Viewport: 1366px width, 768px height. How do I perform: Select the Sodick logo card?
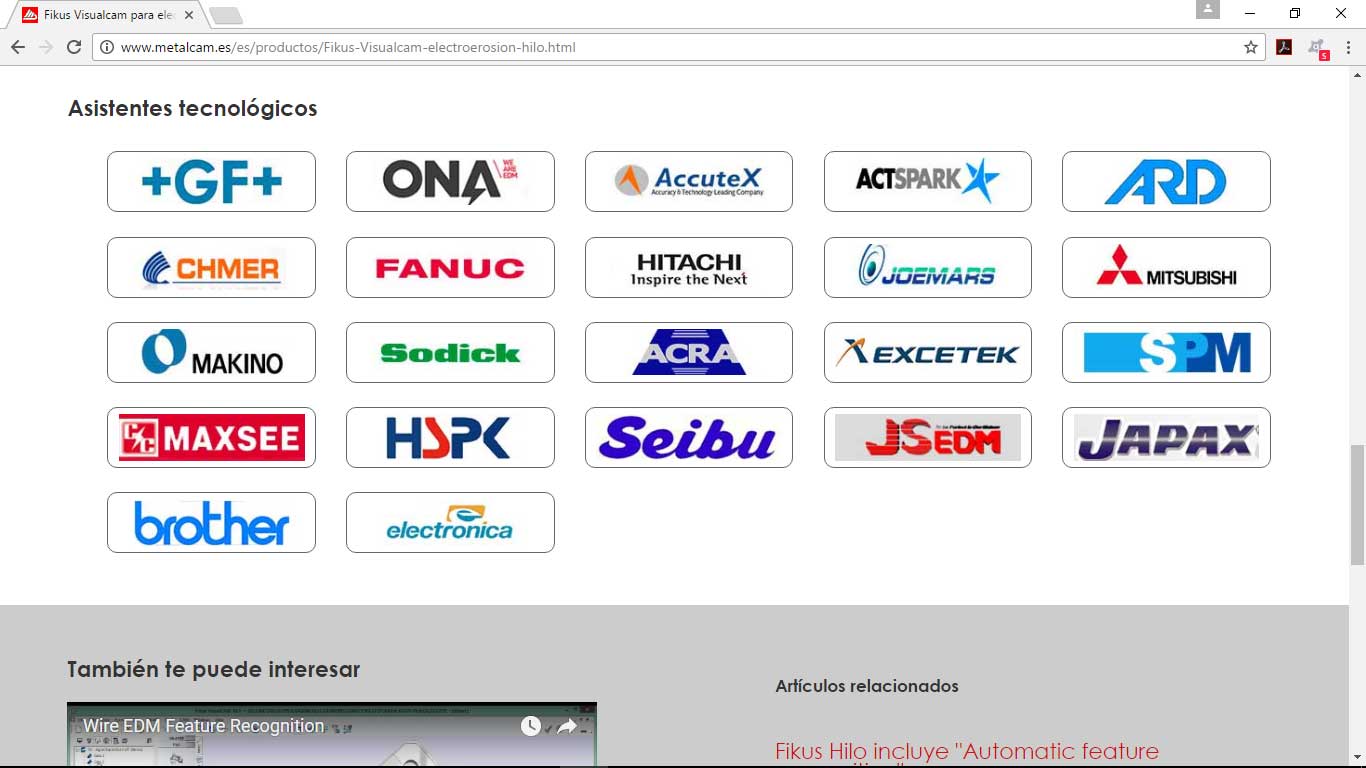450,352
